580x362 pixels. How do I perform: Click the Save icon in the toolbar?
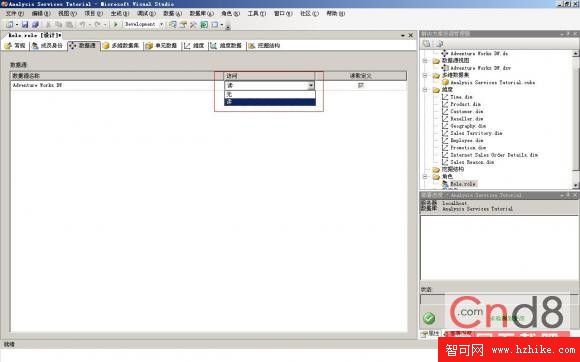[x=25, y=24]
